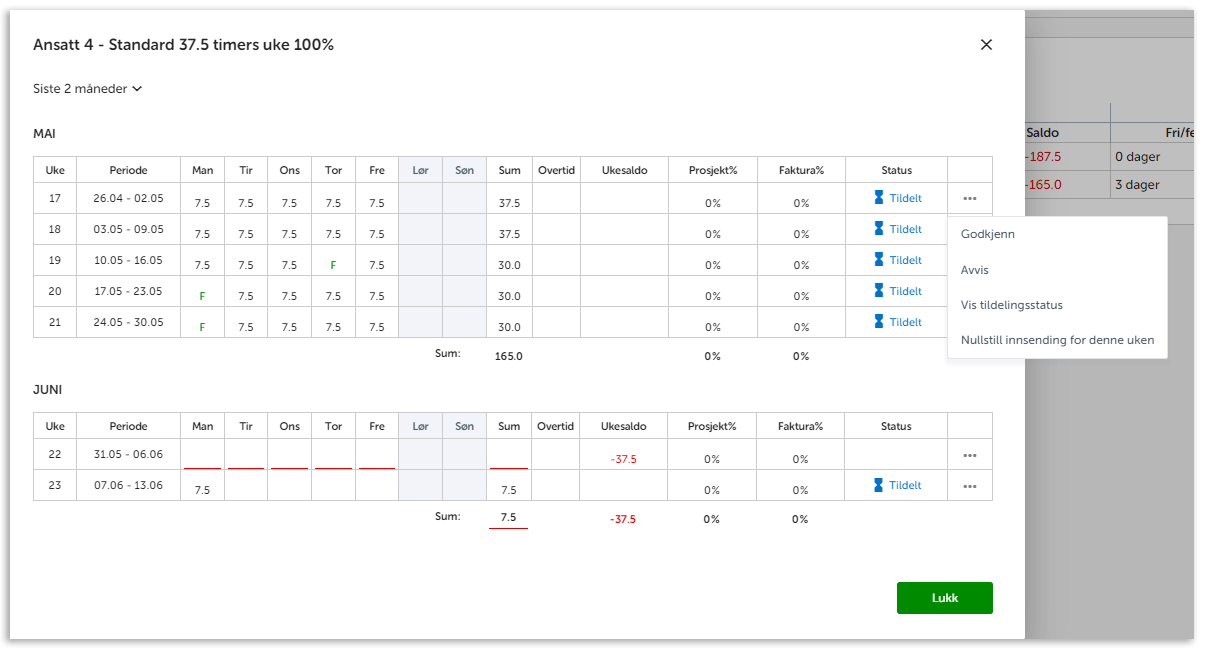Select 'Vis tildelingsstatus' menu entry
This screenshot has width=1206, height=649.
[x=1011, y=305]
